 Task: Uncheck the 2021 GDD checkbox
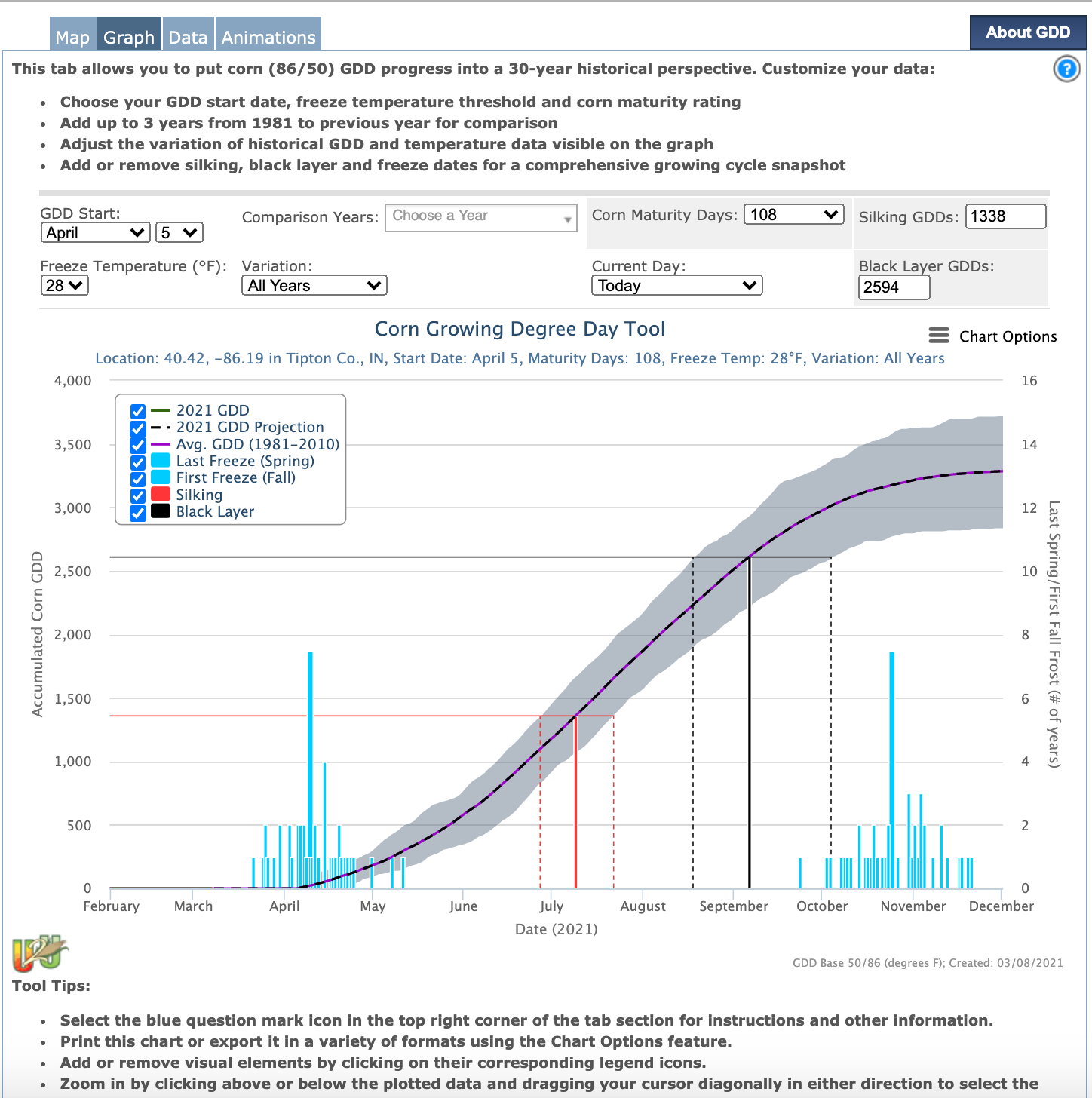[138, 411]
